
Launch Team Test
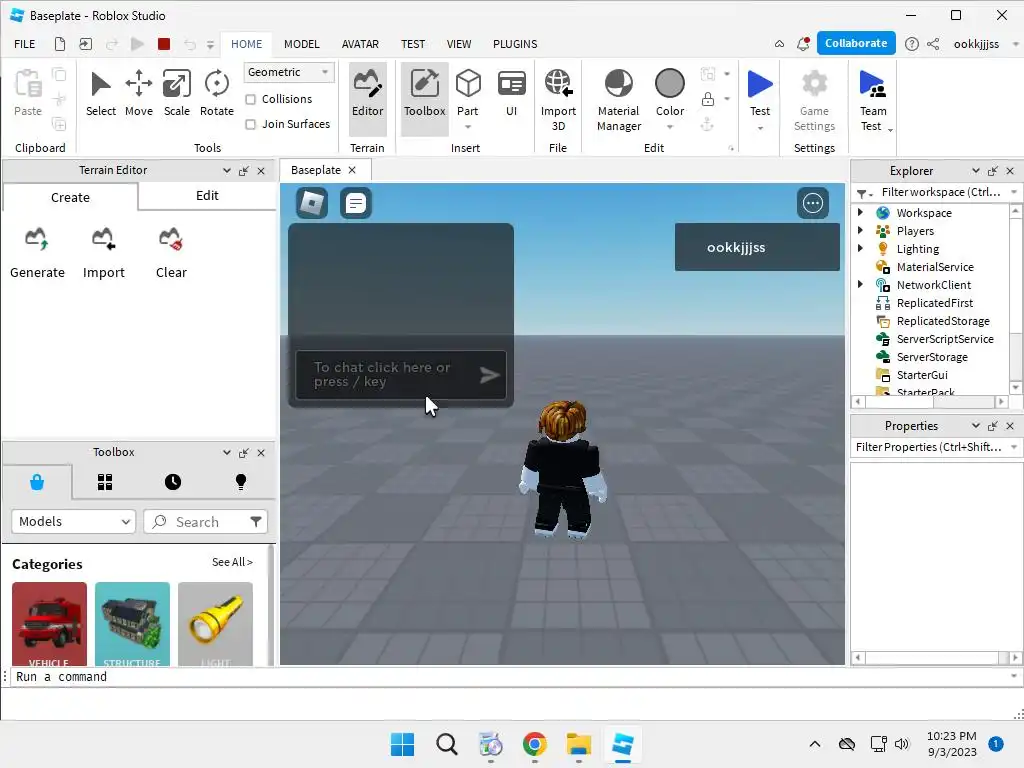tap(872, 100)
